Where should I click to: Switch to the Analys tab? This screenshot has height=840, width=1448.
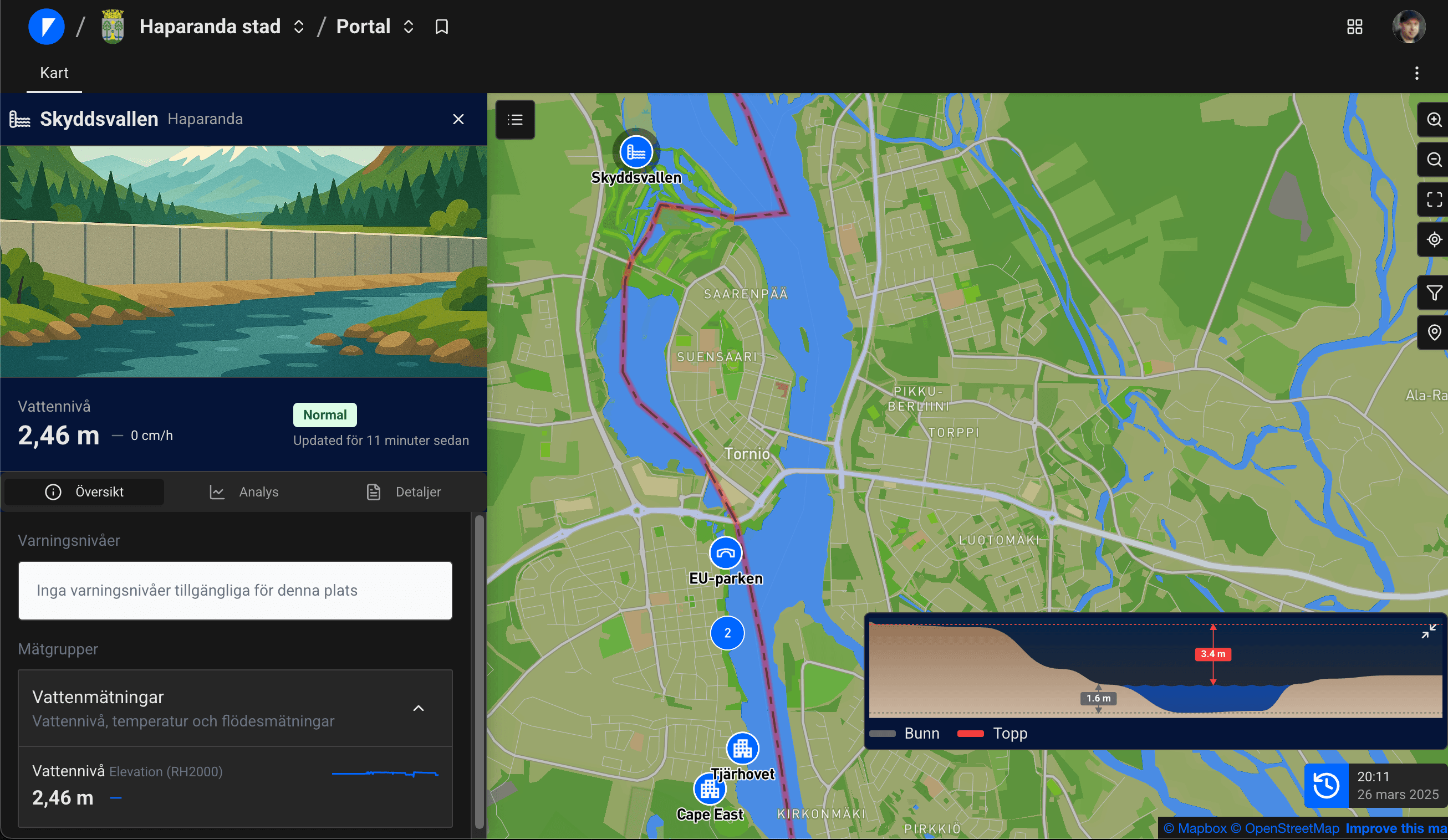pos(243,492)
